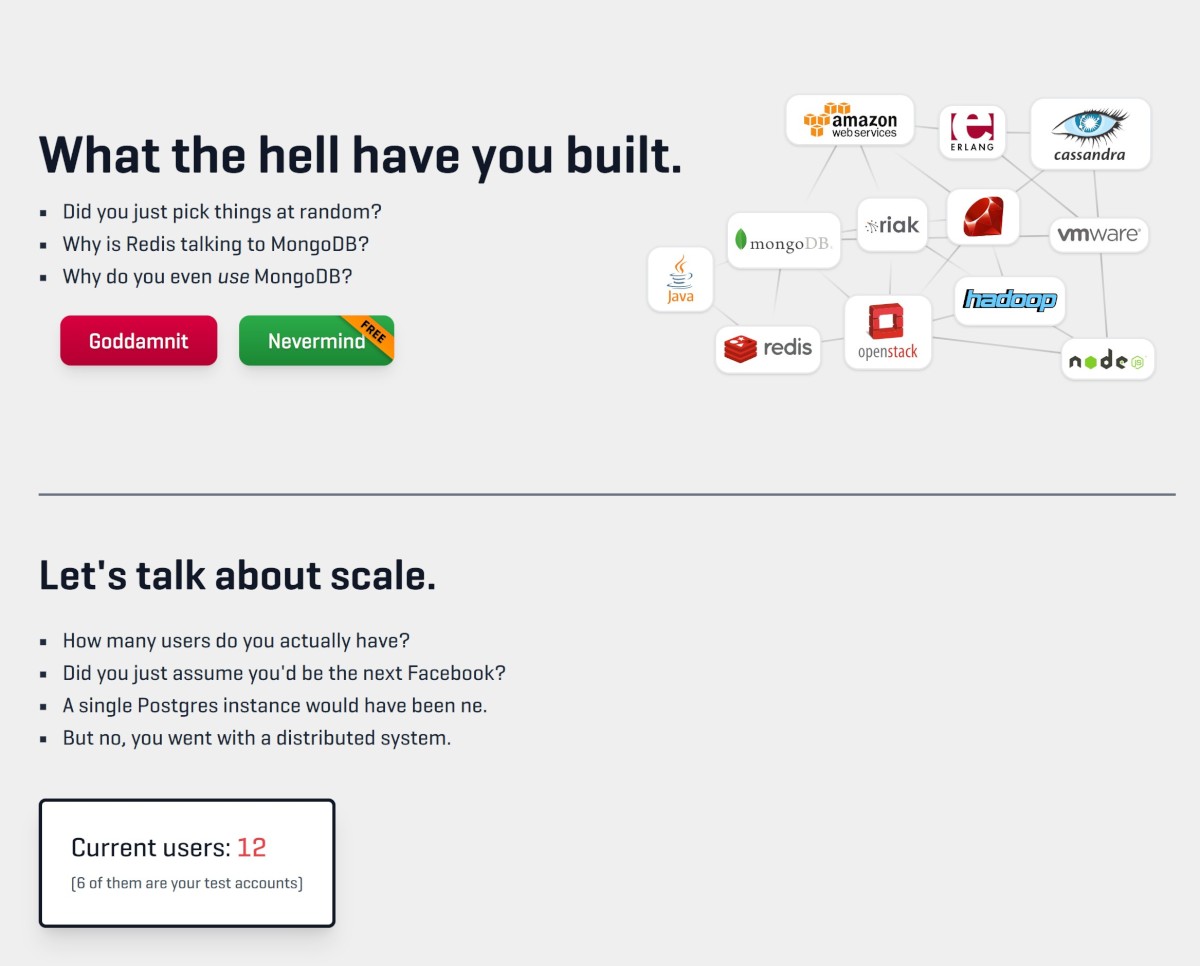The image size is (1200, 966).
Task: Click the "Let's talk about scale" heading
Action: point(237,576)
